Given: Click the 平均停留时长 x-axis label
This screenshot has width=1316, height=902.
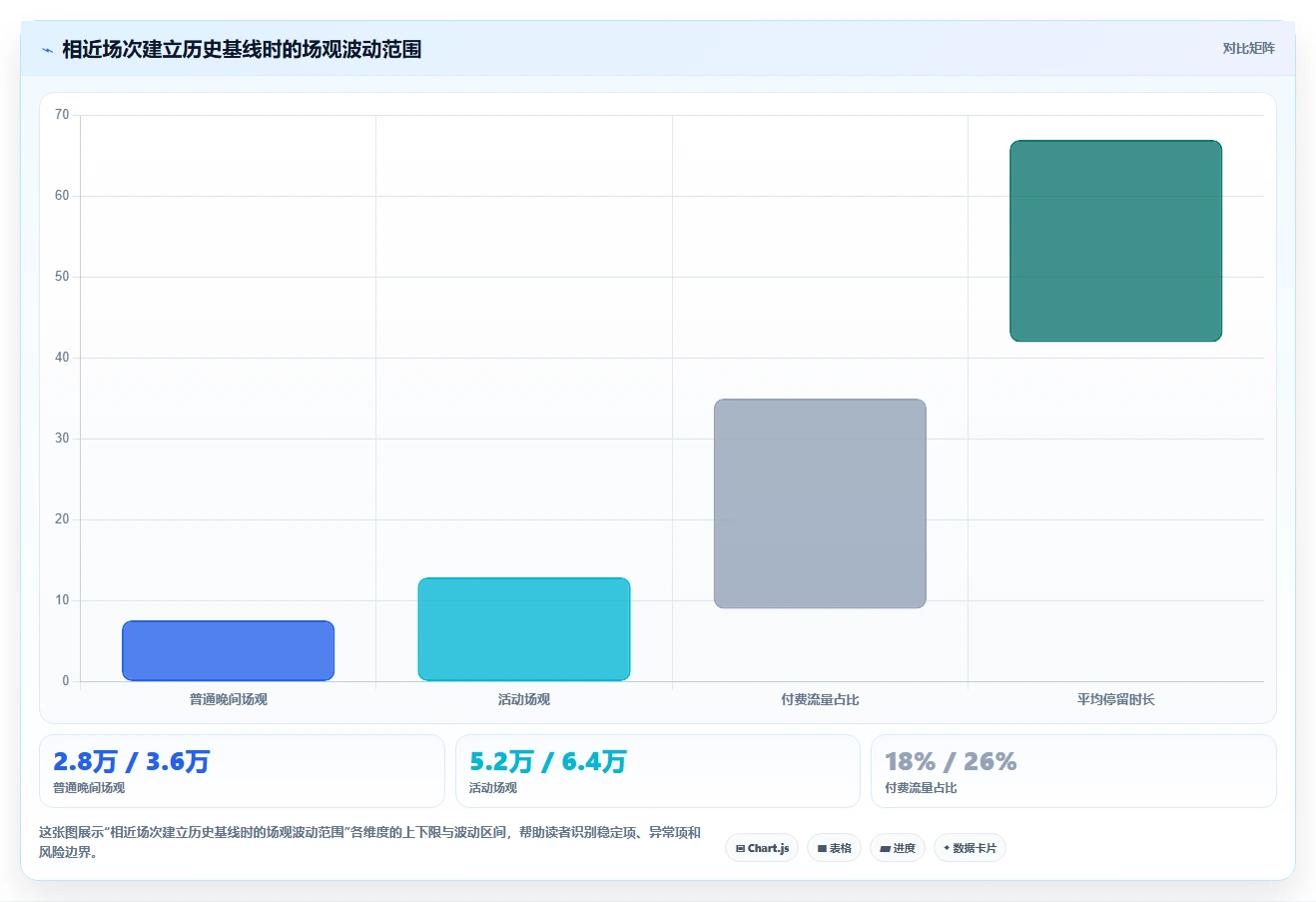Looking at the screenshot, I should 1115,699.
